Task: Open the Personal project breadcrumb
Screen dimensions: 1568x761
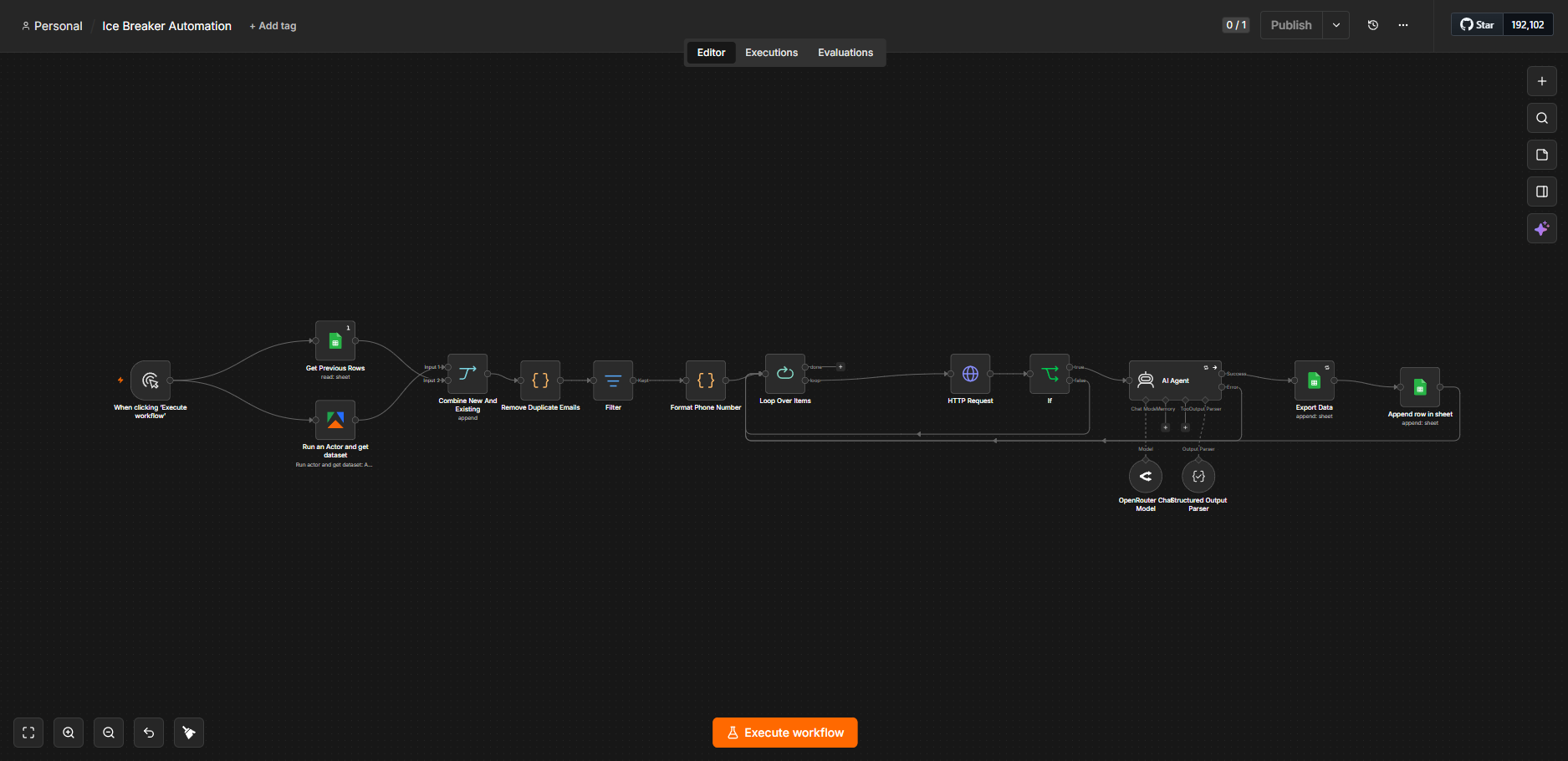Action: click(52, 26)
